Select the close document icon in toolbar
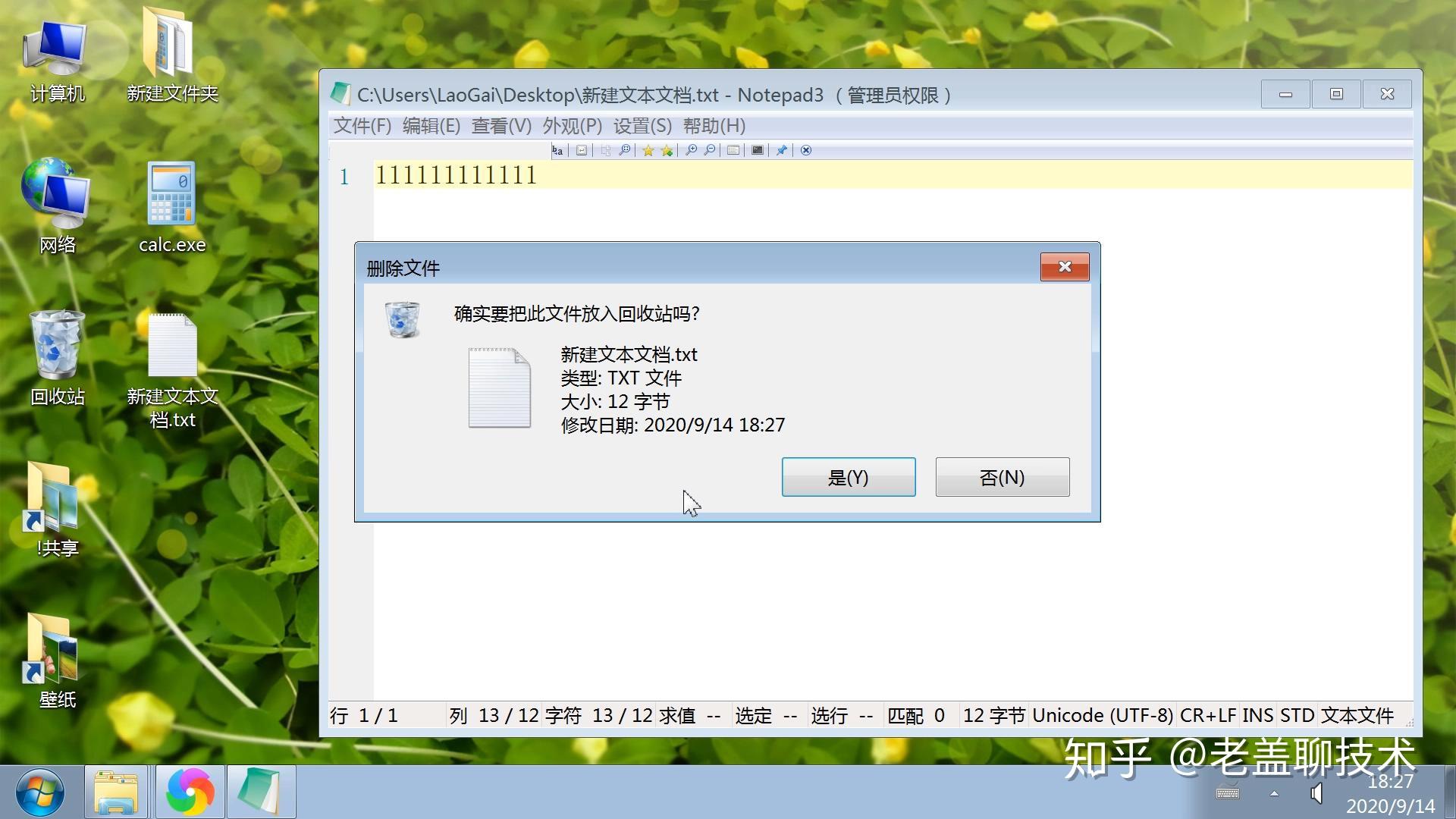The height and width of the screenshot is (819, 1456). tap(806, 150)
